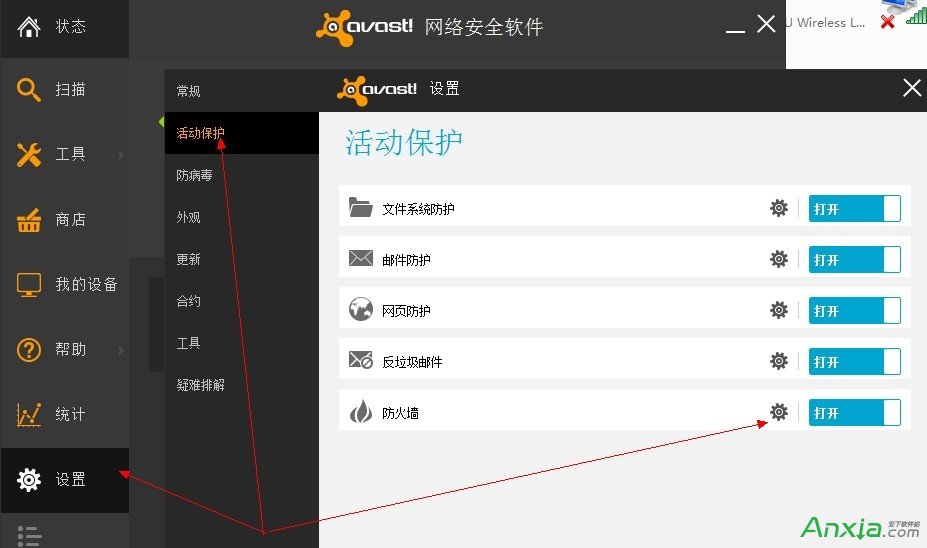Image resolution: width=927 pixels, height=548 pixels.
Task: Open the 防病毒 settings tab
Action: pyautogui.click(x=241, y=175)
